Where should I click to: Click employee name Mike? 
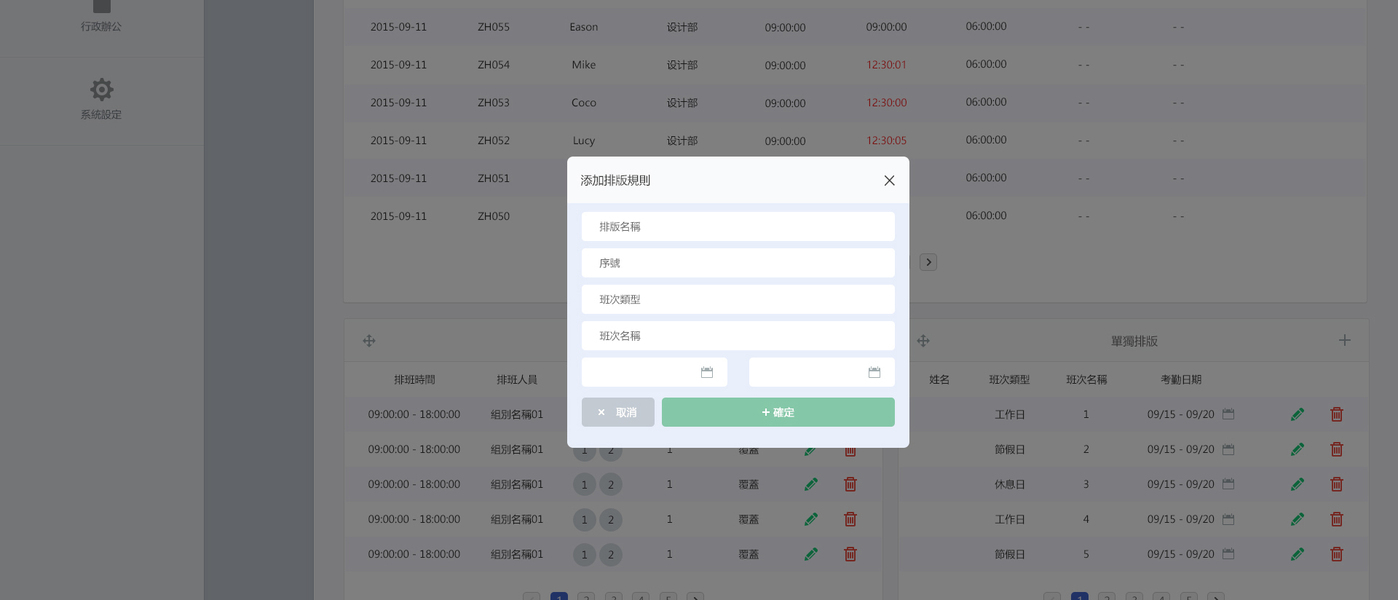(584, 65)
